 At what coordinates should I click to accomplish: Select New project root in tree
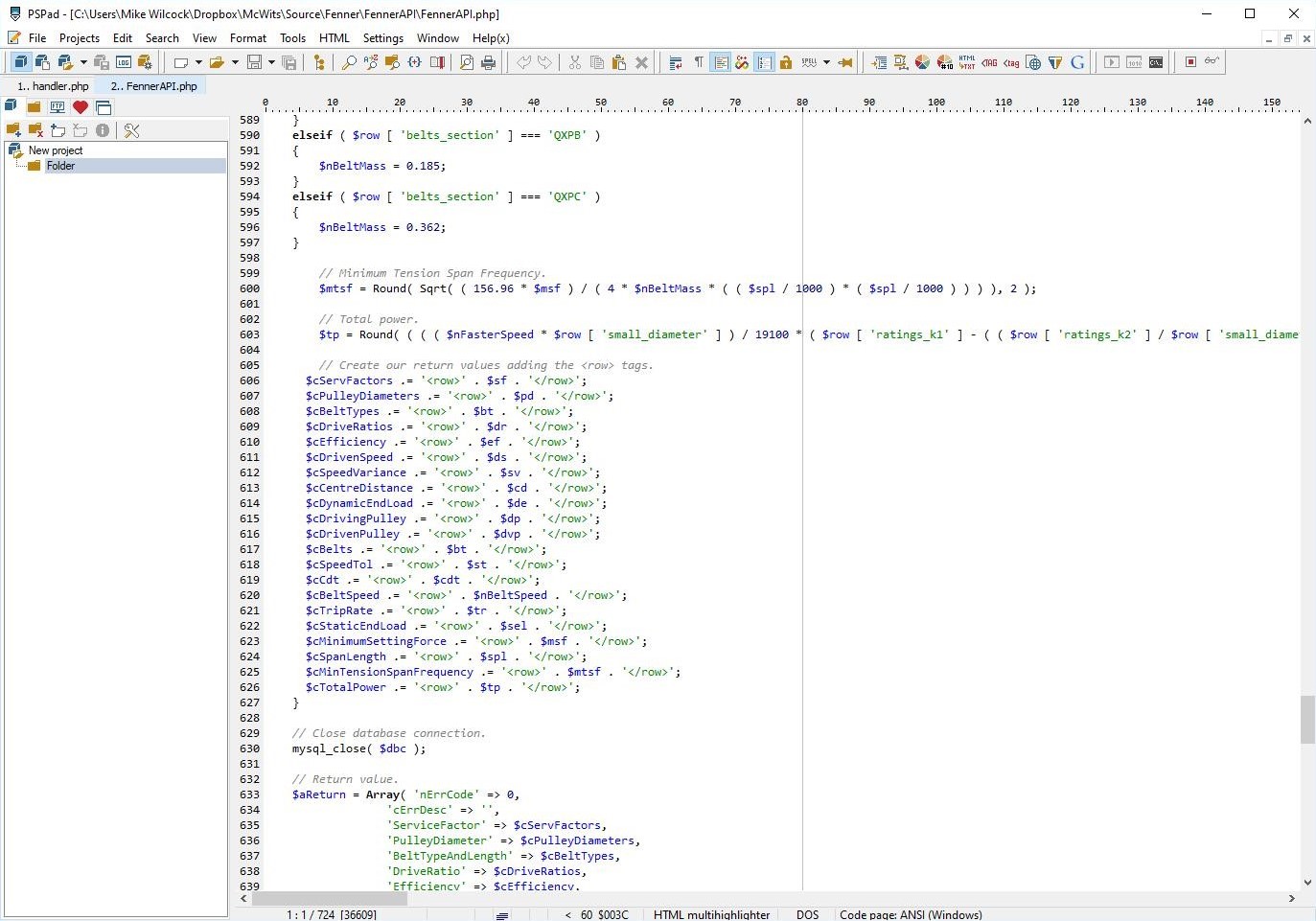point(56,150)
